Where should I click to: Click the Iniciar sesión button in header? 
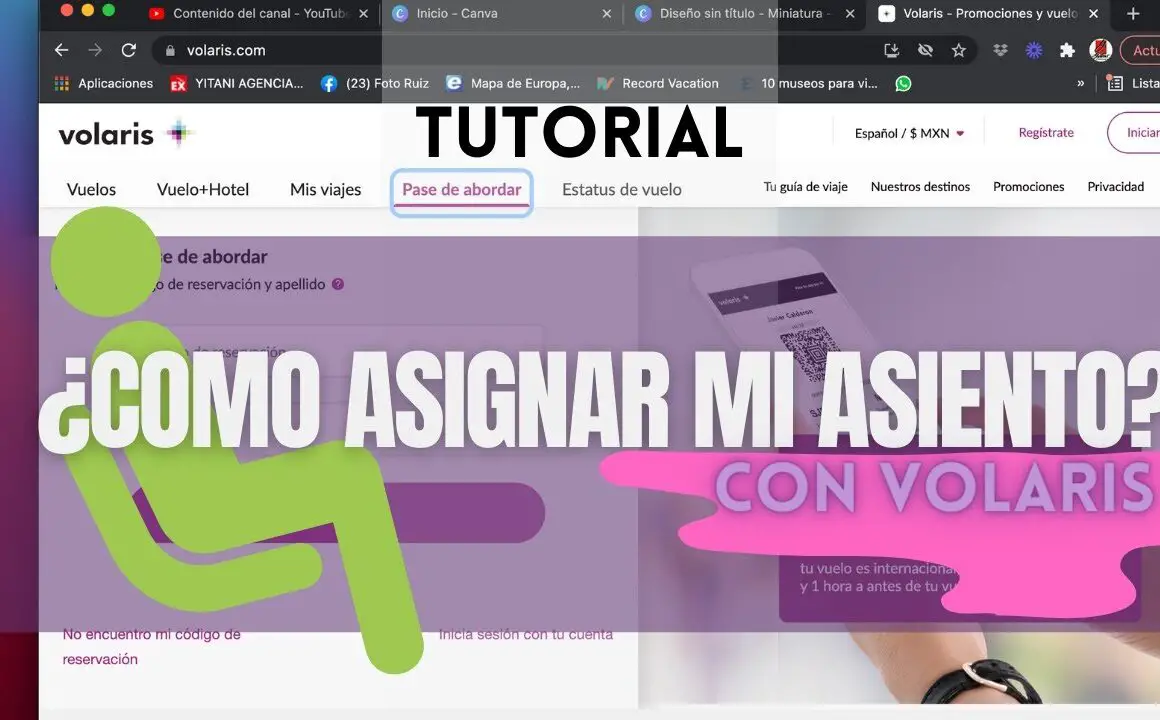[1134, 132]
